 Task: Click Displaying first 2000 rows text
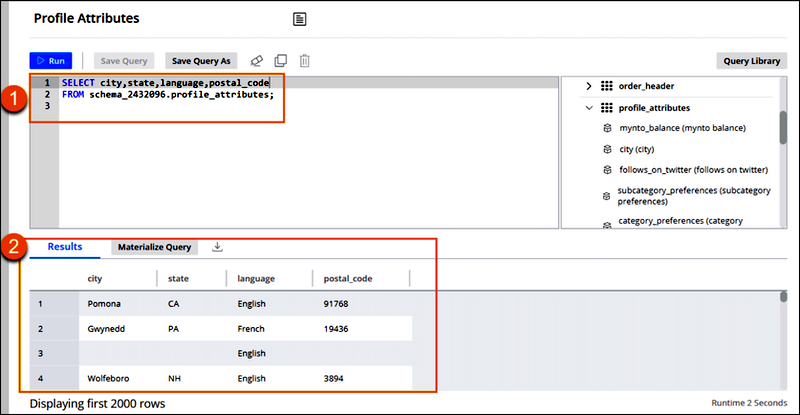tap(97, 403)
